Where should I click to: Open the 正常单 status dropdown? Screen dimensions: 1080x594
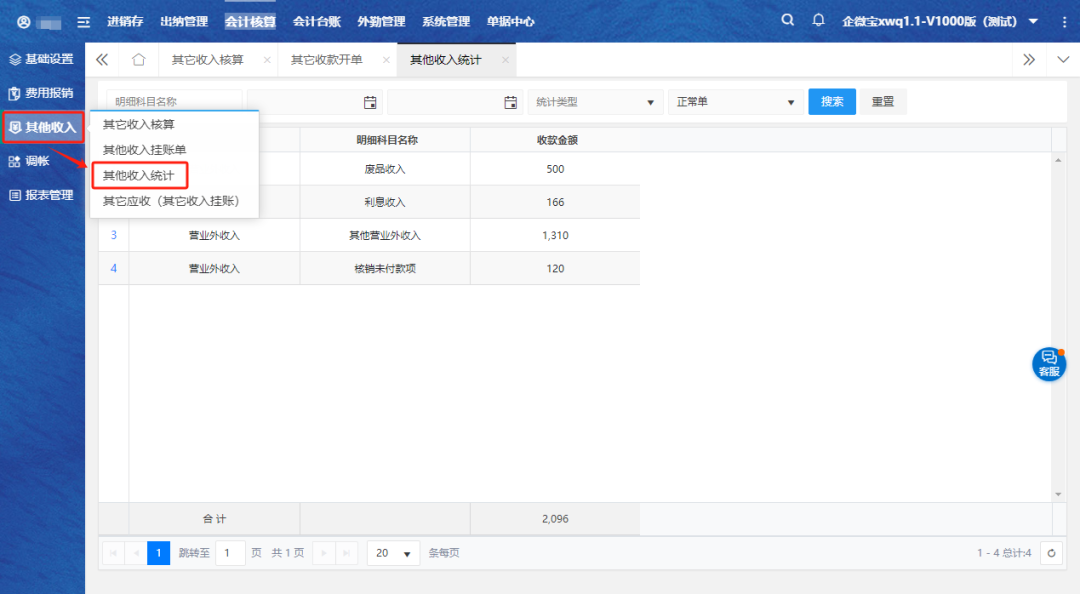click(735, 102)
